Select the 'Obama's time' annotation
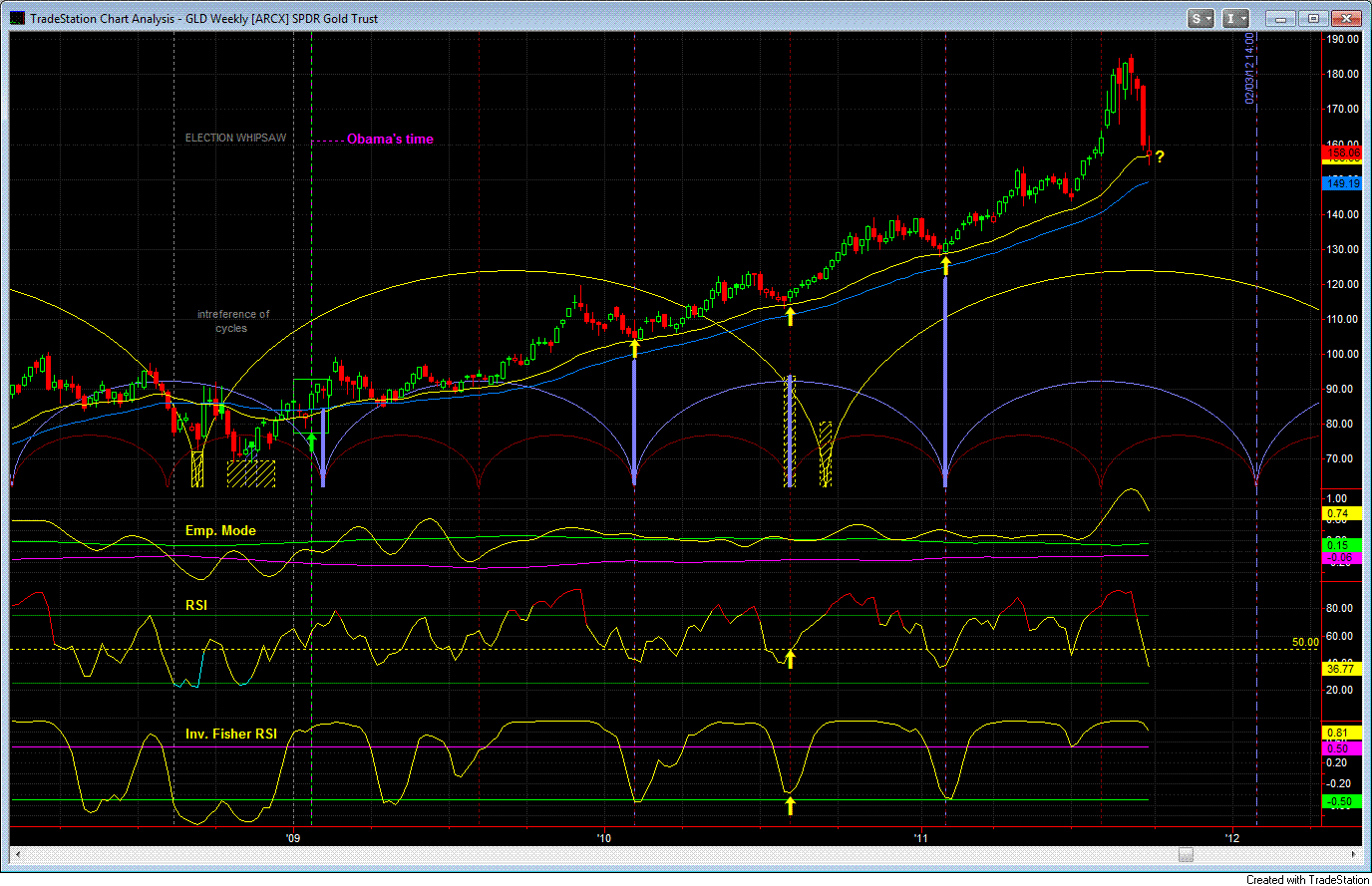 390,139
